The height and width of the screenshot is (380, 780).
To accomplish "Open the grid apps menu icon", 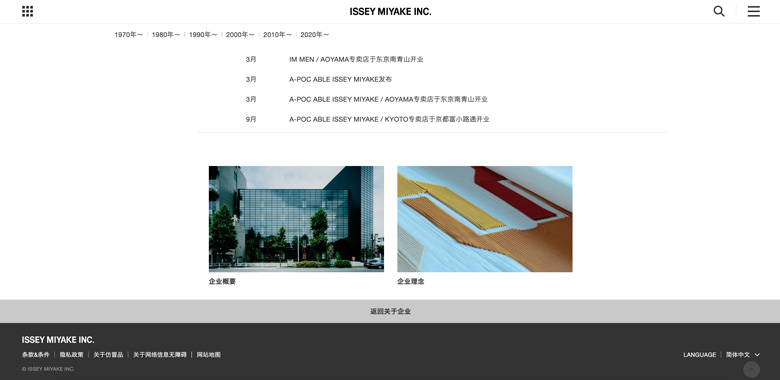I will pyautogui.click(x=27, y=11).
